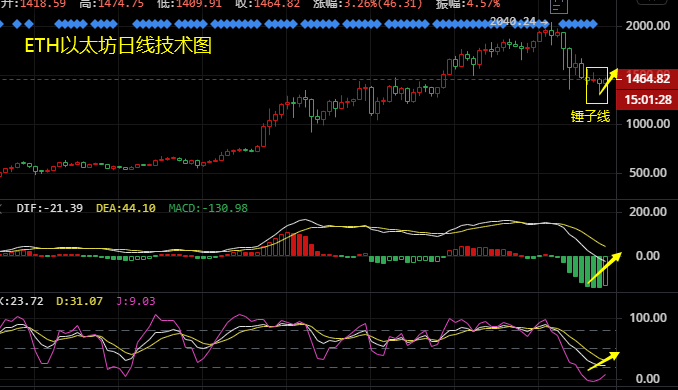Select the D:31.07 indicator value
678x390 pixels.
tap(80, 301)
